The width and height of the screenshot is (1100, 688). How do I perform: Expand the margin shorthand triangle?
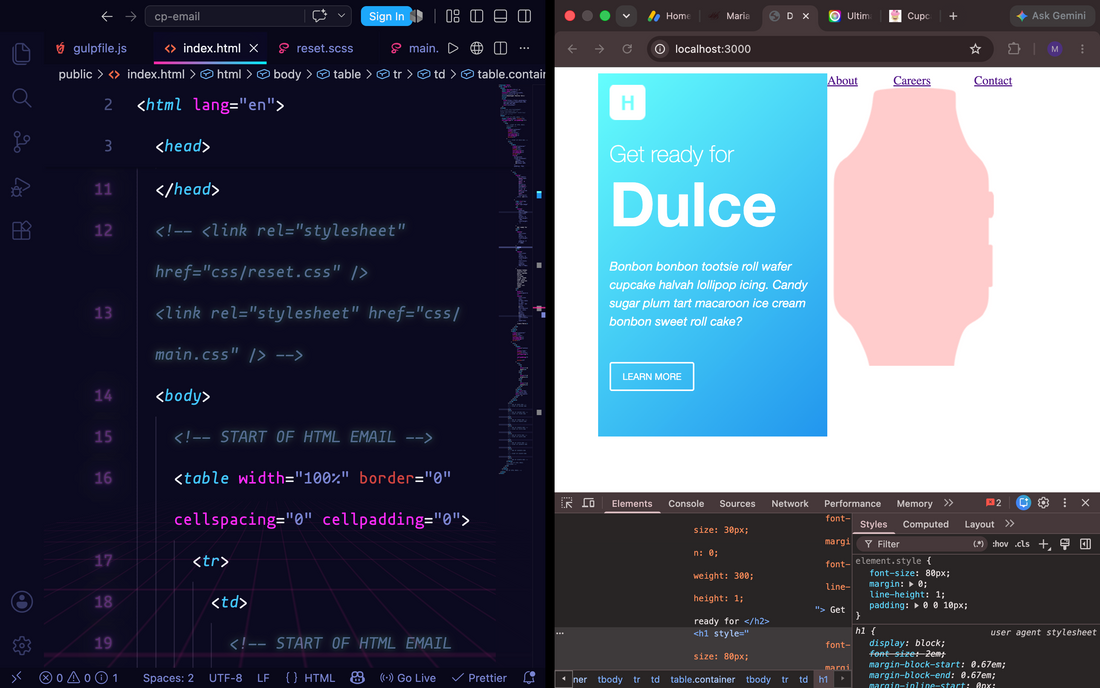pos(911,584)
